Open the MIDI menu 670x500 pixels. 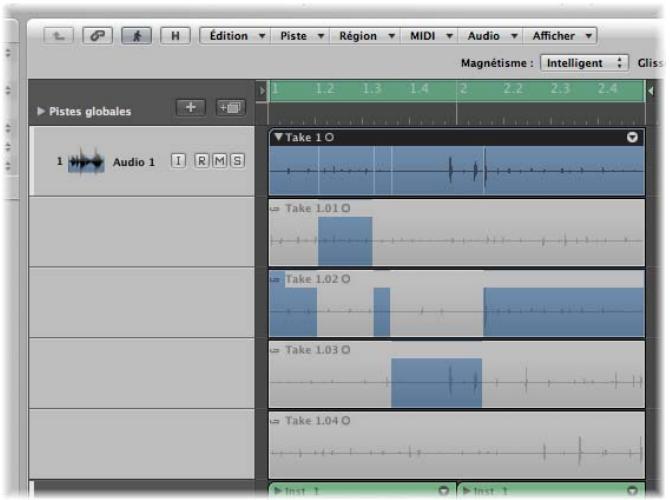pos(429,36)
